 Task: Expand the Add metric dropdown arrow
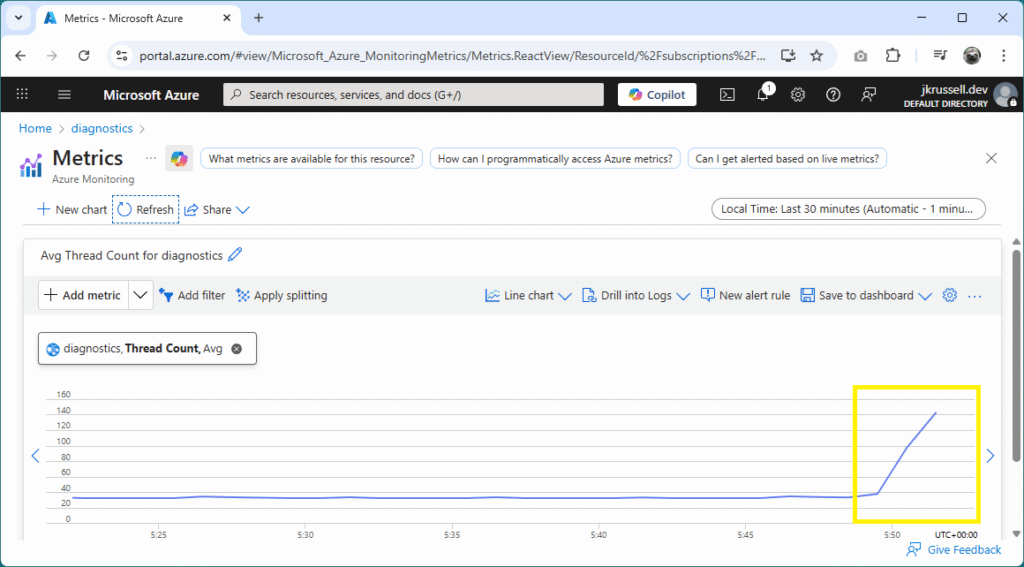(140, 295)
